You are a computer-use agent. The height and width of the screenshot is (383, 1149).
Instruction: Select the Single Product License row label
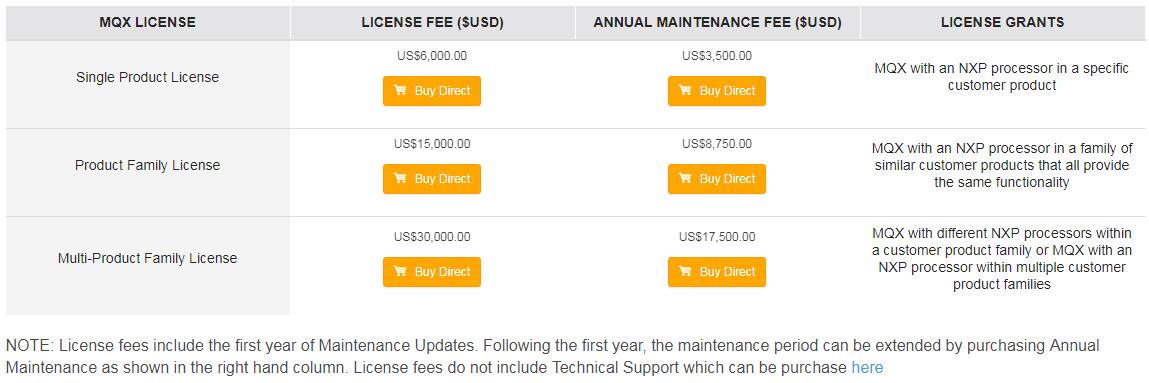pyautogui.click(x=147, y=77)
